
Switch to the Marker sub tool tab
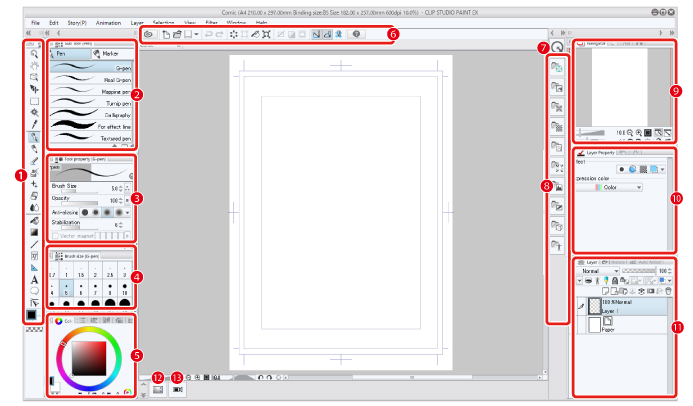coord(112,53)
